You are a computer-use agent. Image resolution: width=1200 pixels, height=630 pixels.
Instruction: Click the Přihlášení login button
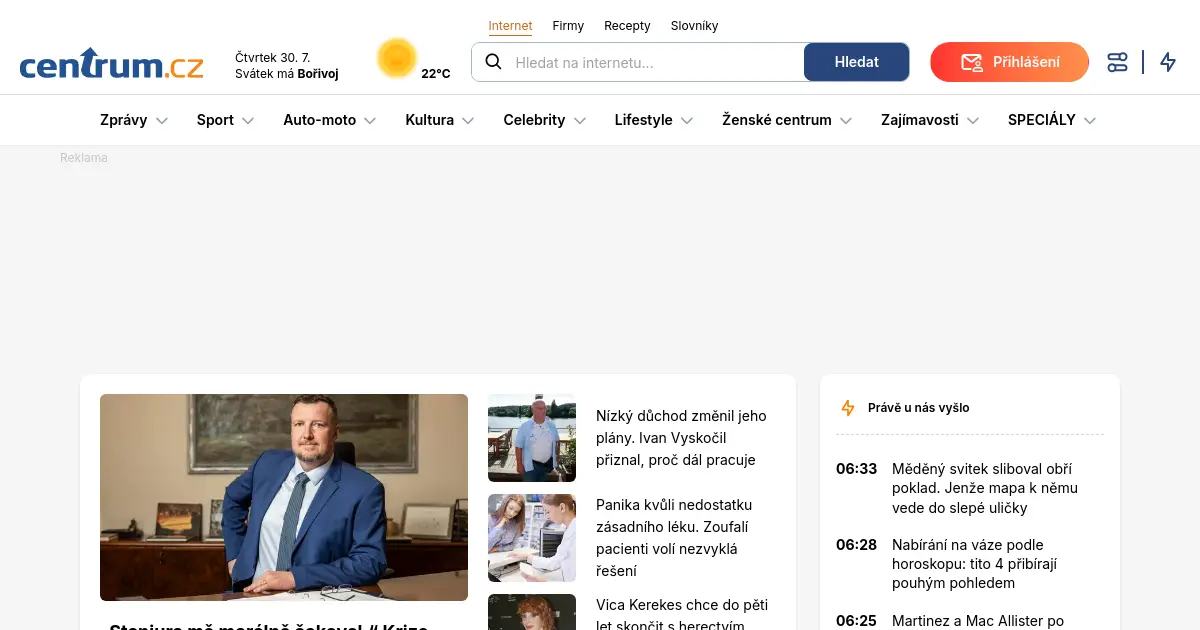click(1009, 62)
